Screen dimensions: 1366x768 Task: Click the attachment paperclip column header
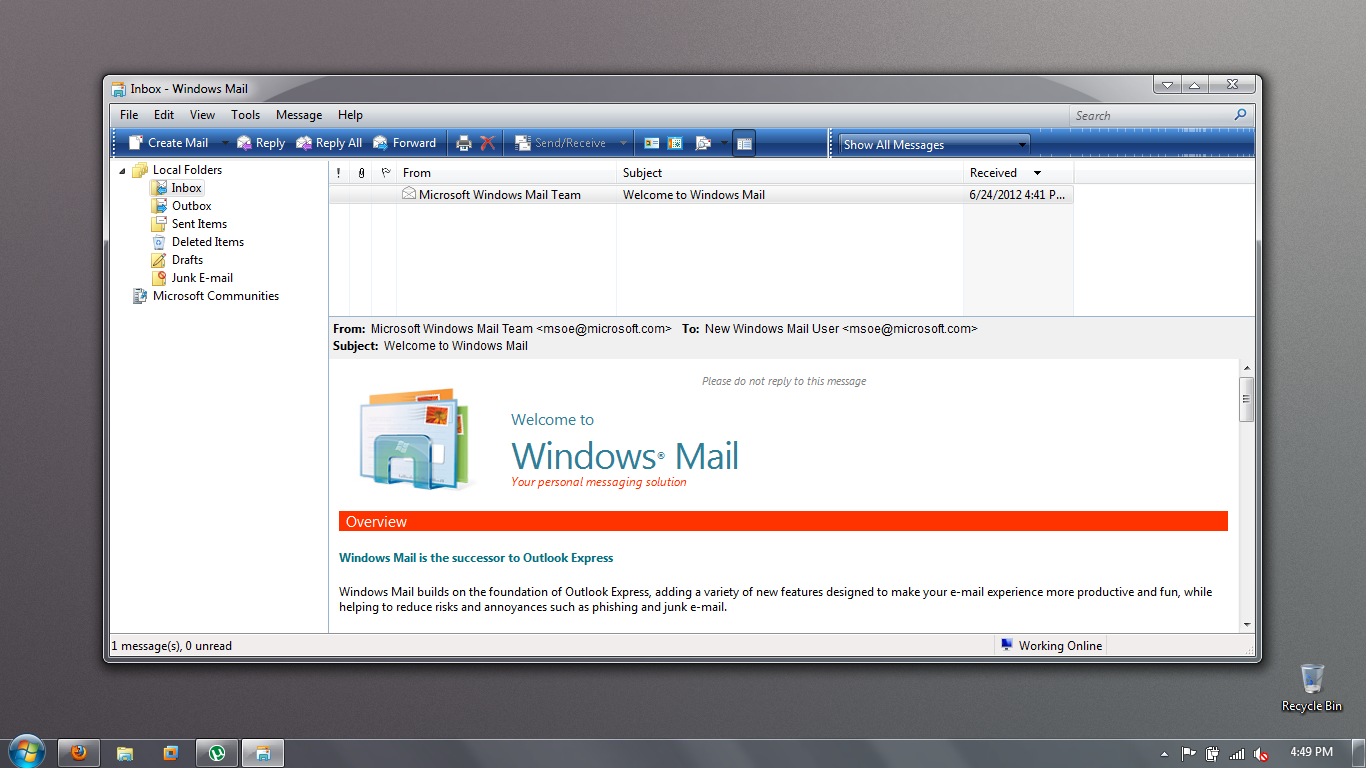361,172
